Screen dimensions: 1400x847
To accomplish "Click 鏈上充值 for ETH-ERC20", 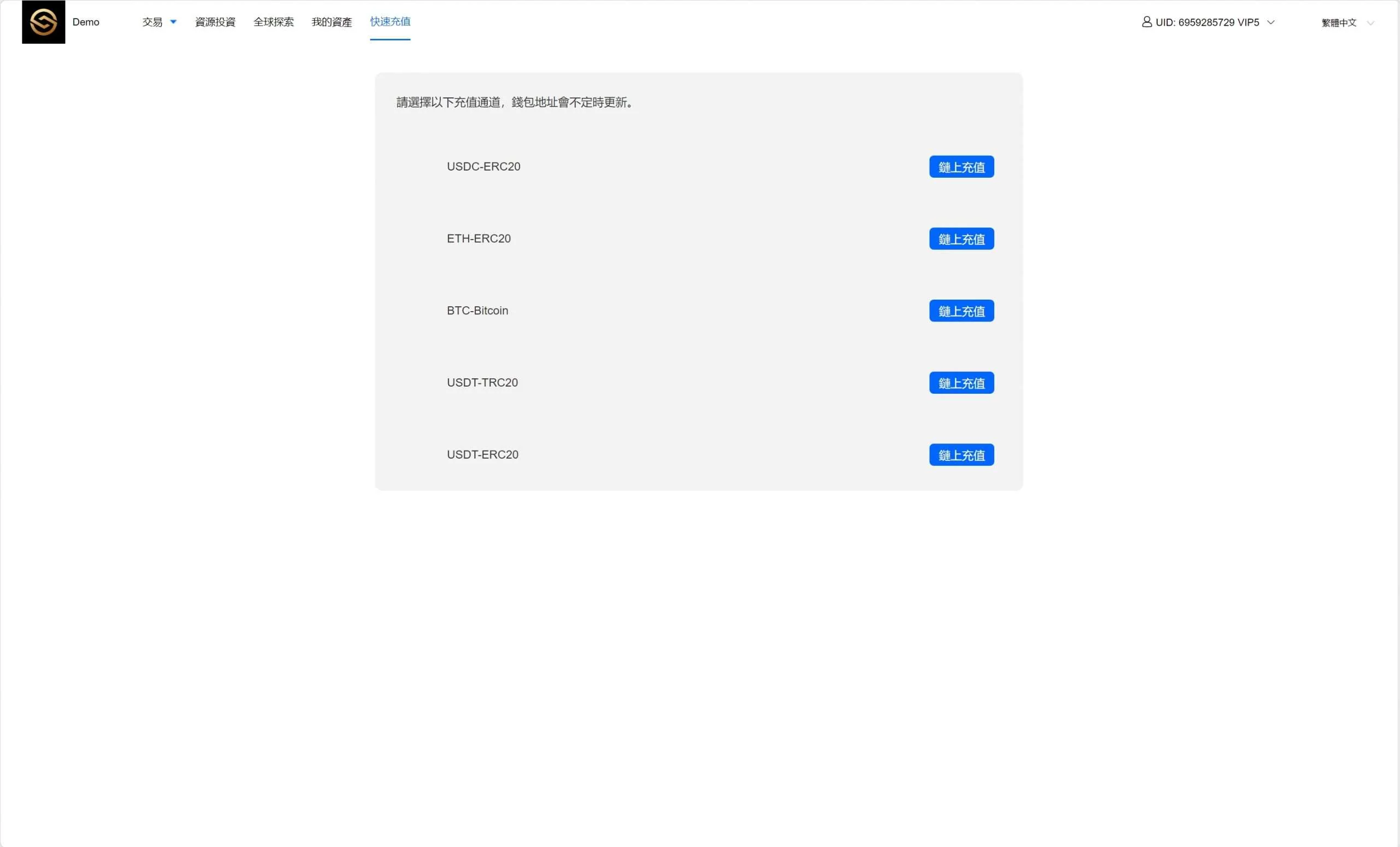I will [x=961, y=239].
